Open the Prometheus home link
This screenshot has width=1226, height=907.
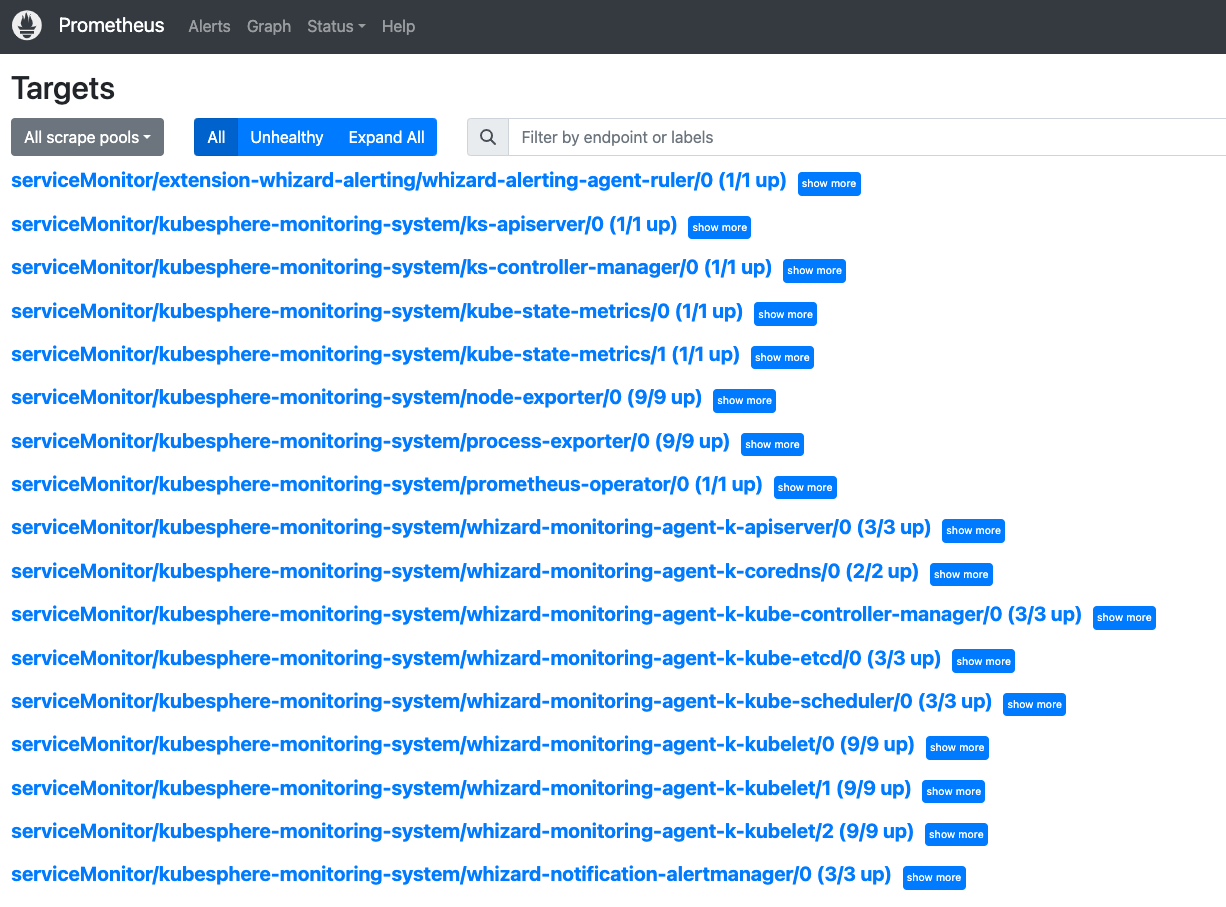(111, 26)
